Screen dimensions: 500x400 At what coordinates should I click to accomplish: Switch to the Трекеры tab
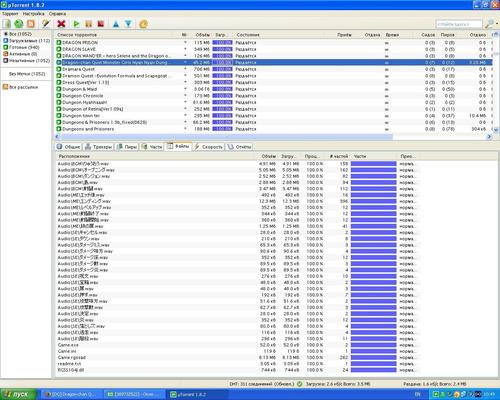pos(99,147)
